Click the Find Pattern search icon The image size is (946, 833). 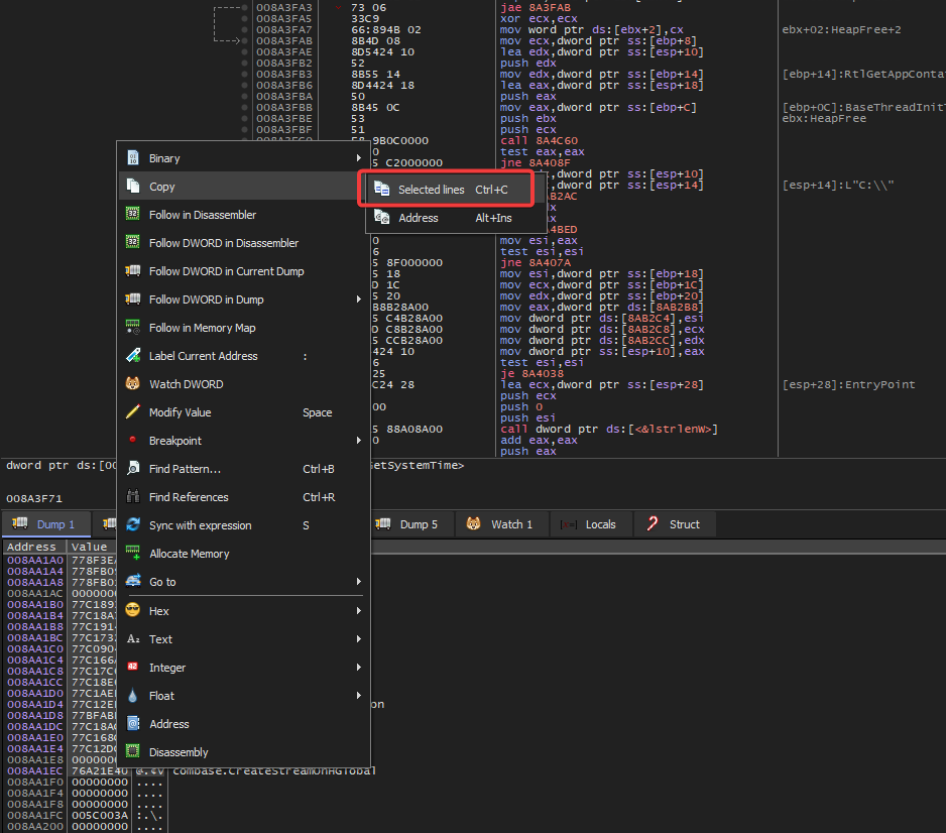131,469
